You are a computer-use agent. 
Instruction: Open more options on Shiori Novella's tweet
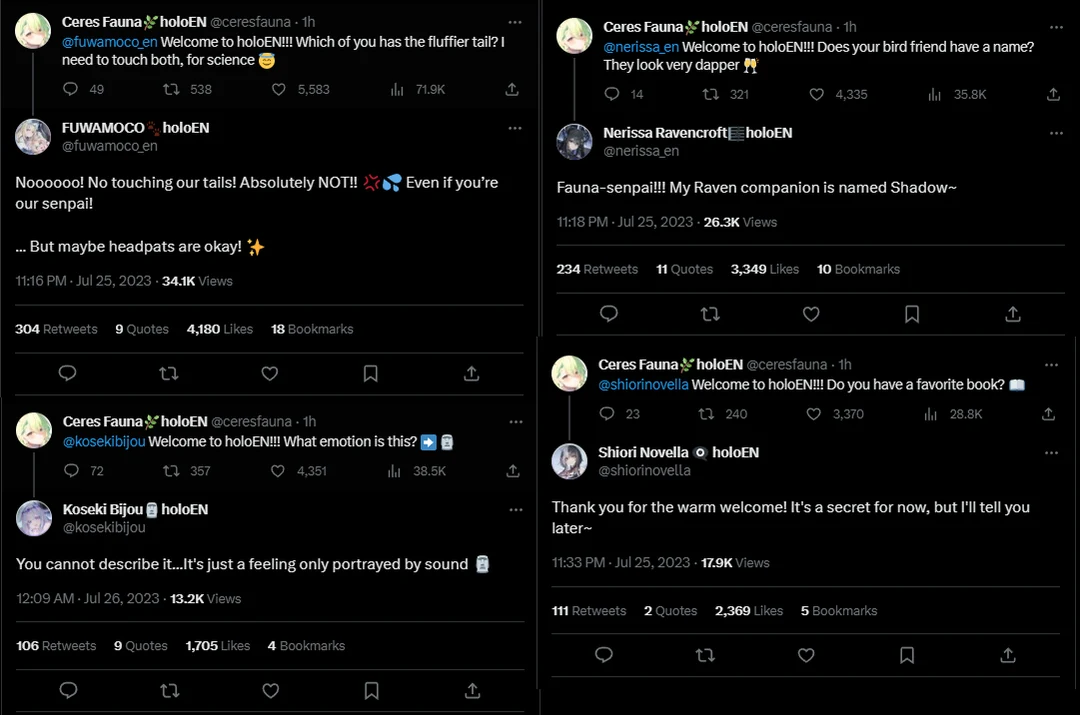[x=1051, y=452]
